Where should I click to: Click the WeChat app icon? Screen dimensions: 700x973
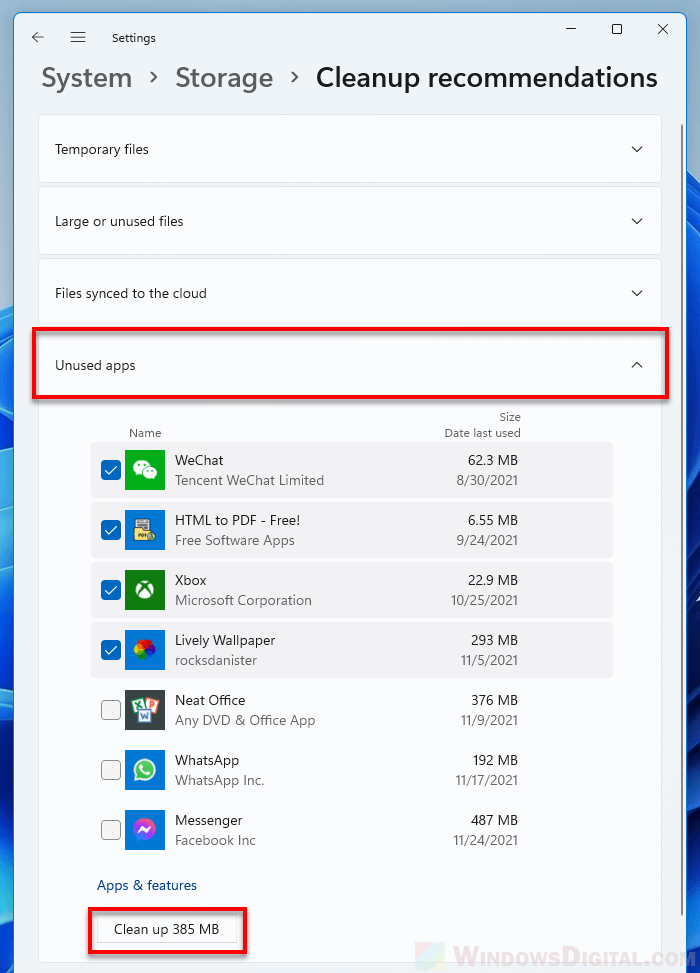click(145, 470)
